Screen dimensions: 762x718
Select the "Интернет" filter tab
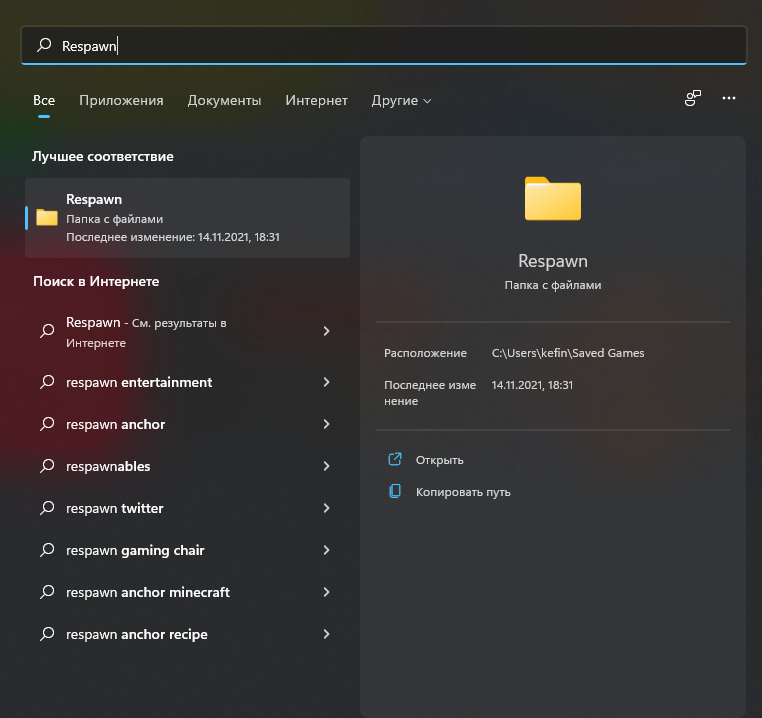click(x=316, y=101)
